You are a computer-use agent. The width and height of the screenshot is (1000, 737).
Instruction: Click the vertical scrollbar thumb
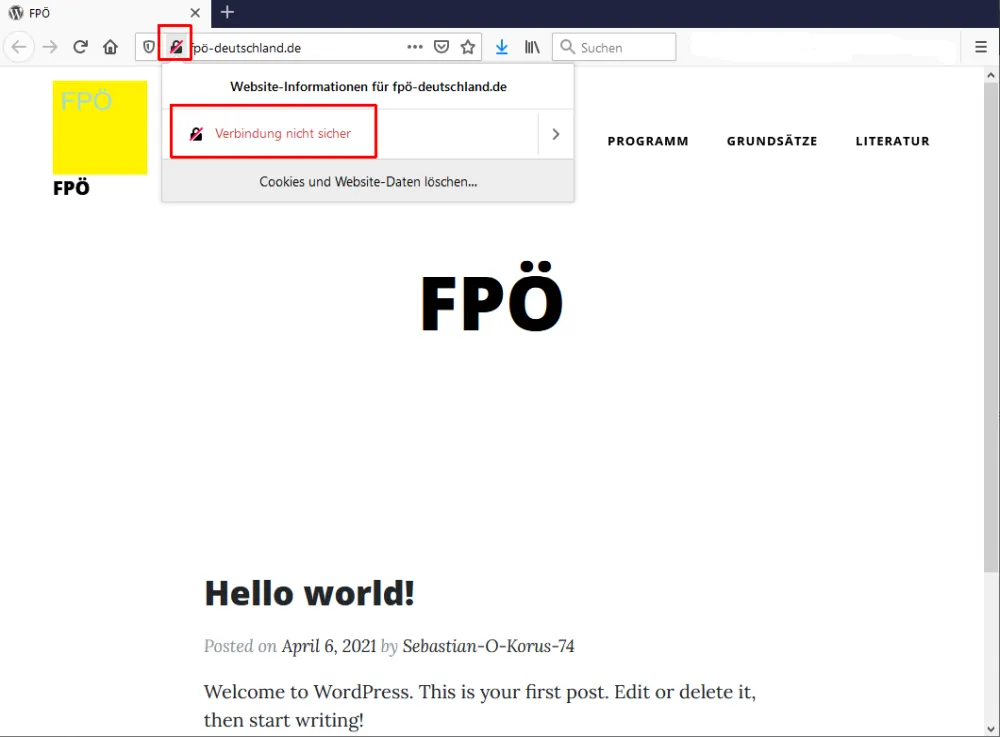click(990, 327)
